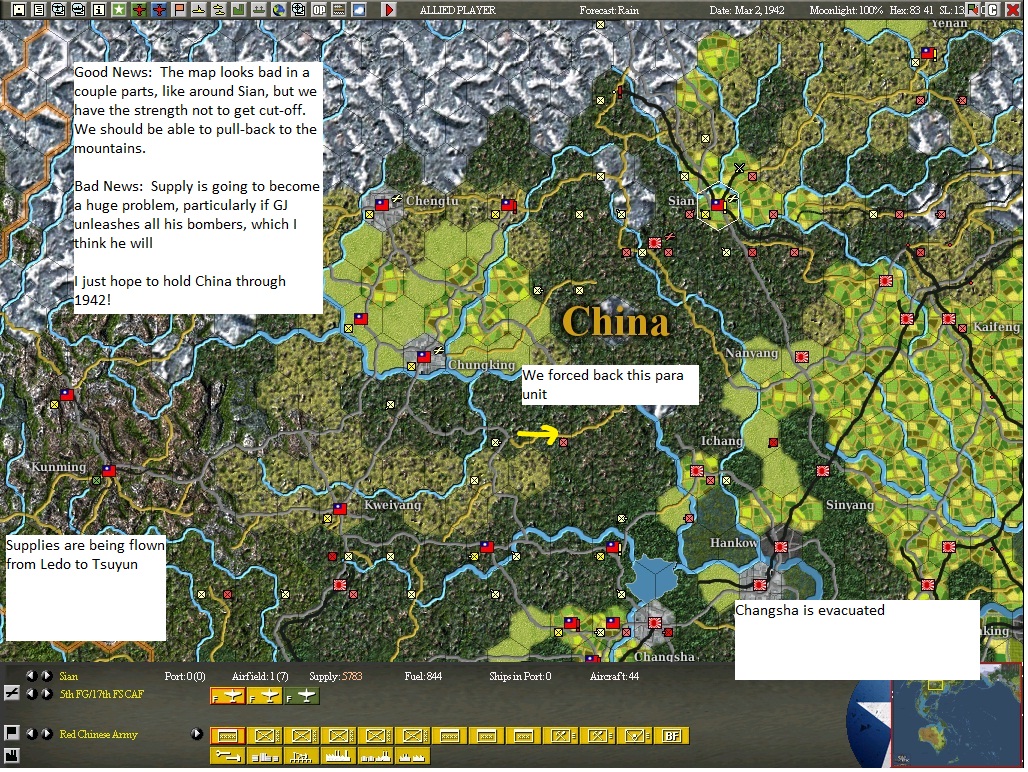
Task: Select the BF base force unit icon
Action: click(672, 736)
